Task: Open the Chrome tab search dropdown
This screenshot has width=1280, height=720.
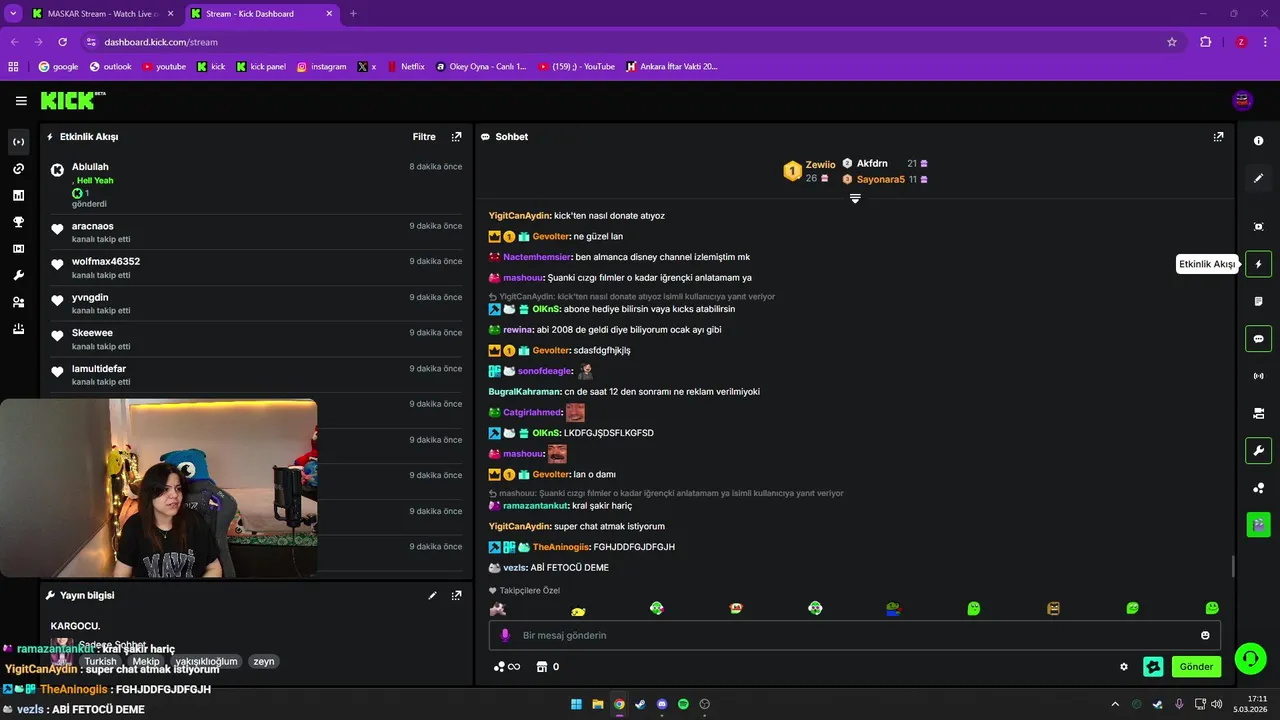Action: [13, 13]
